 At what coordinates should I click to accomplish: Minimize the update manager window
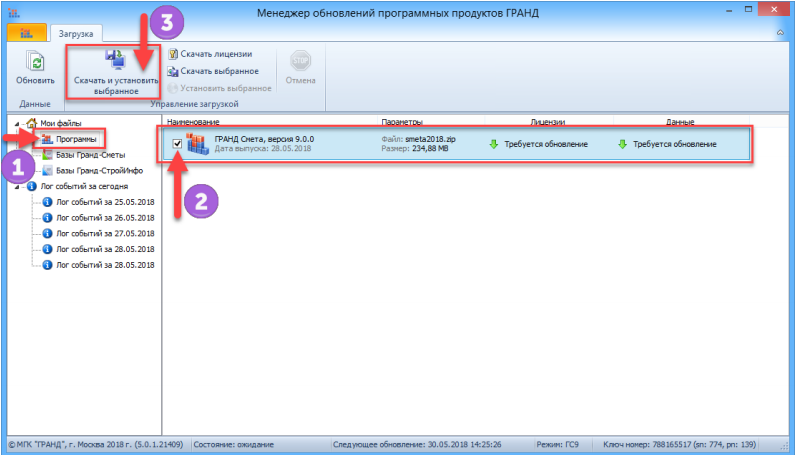729,10
